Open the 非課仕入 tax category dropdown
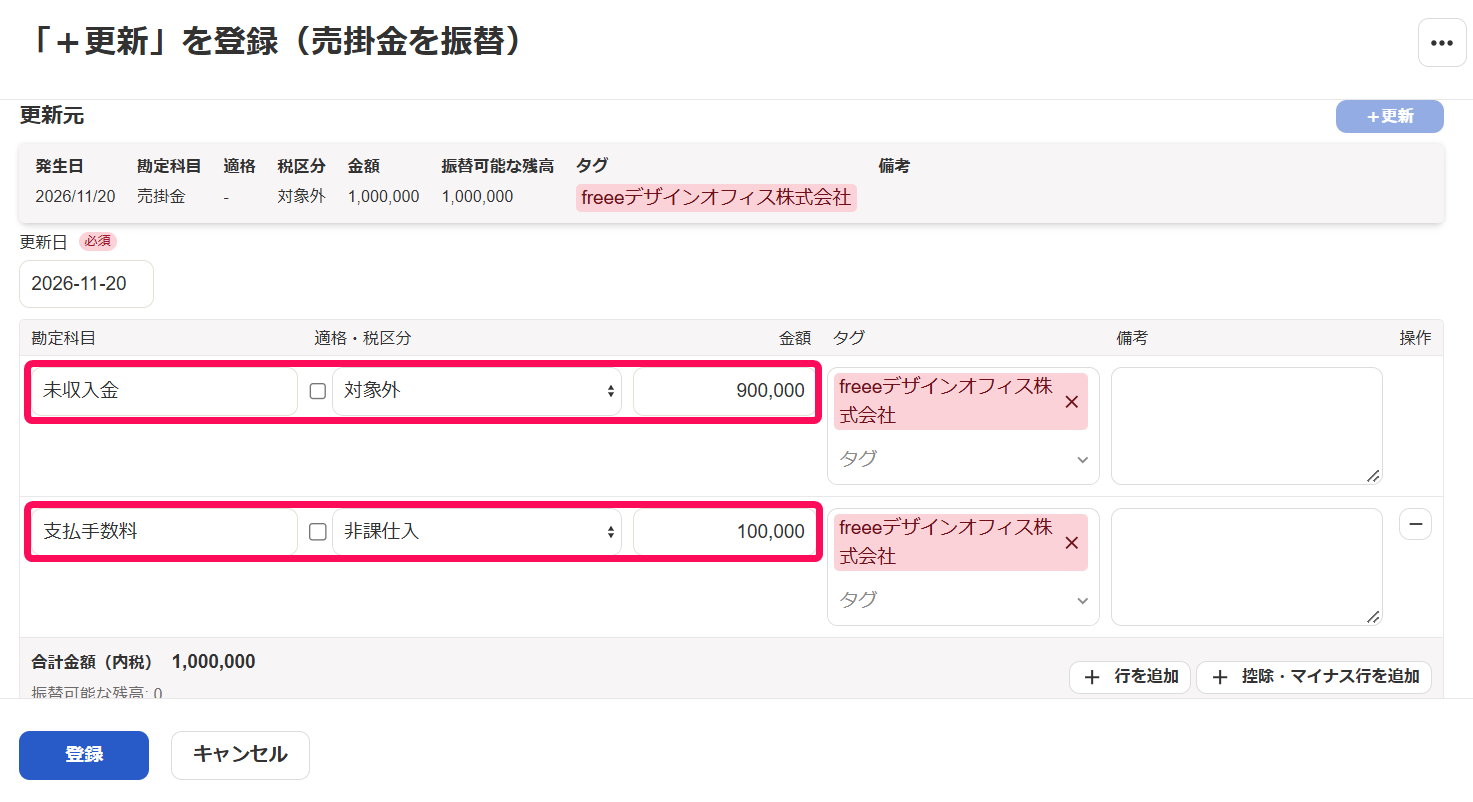Viewport: 1473px width, 802px height. click(x=477, y=532)
